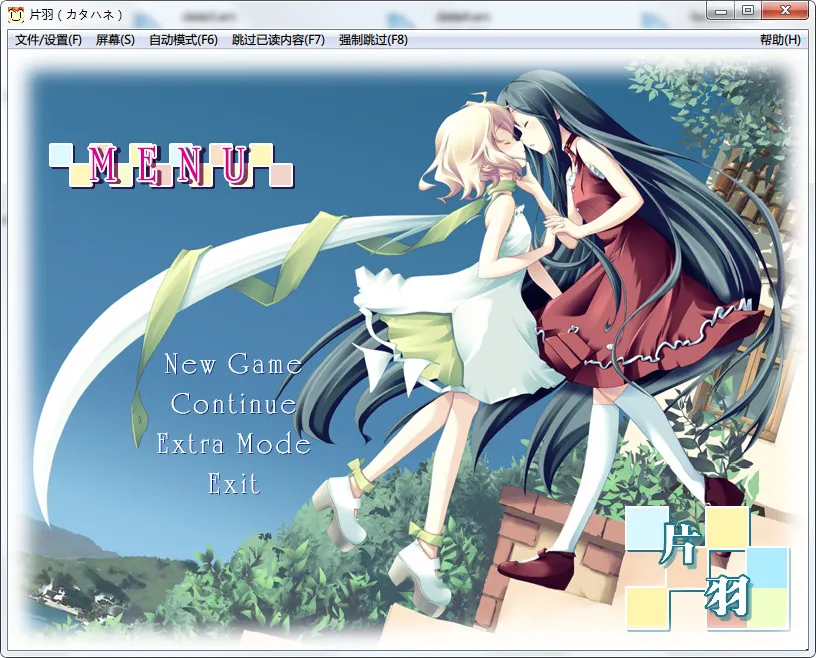This screenshot has width=816, height=658.
Task: Click the 片羽 logo in the corner
Action: (x=707, y=569)
